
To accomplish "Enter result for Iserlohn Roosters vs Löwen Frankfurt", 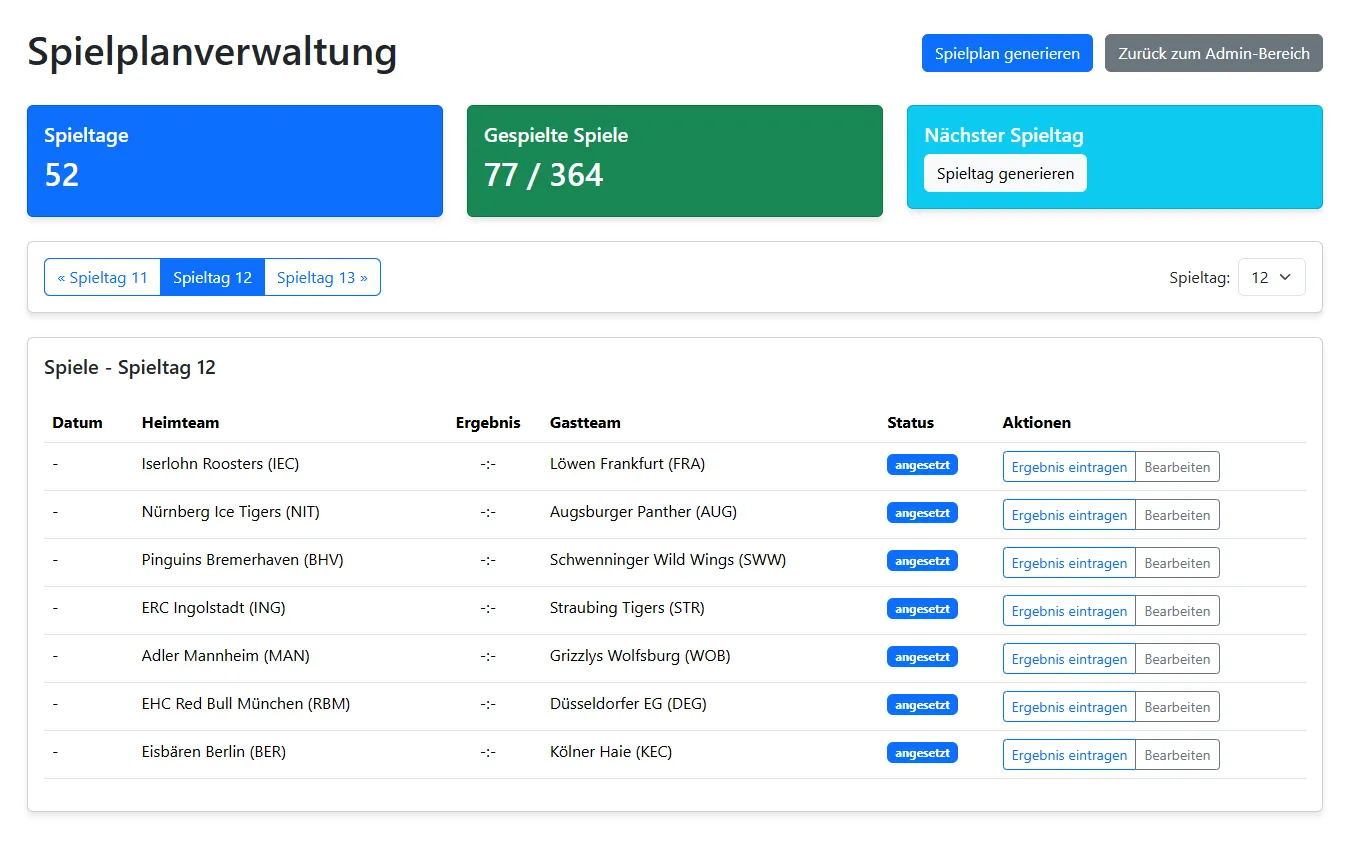I will 1069,467.
